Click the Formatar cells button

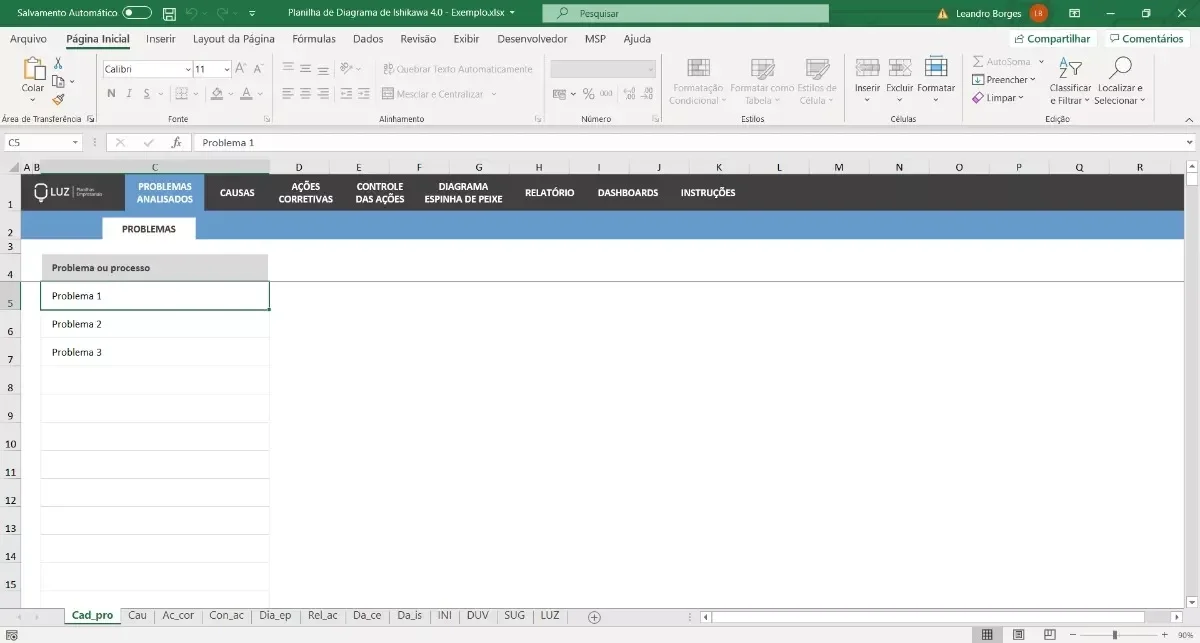[x=936, y=81]
